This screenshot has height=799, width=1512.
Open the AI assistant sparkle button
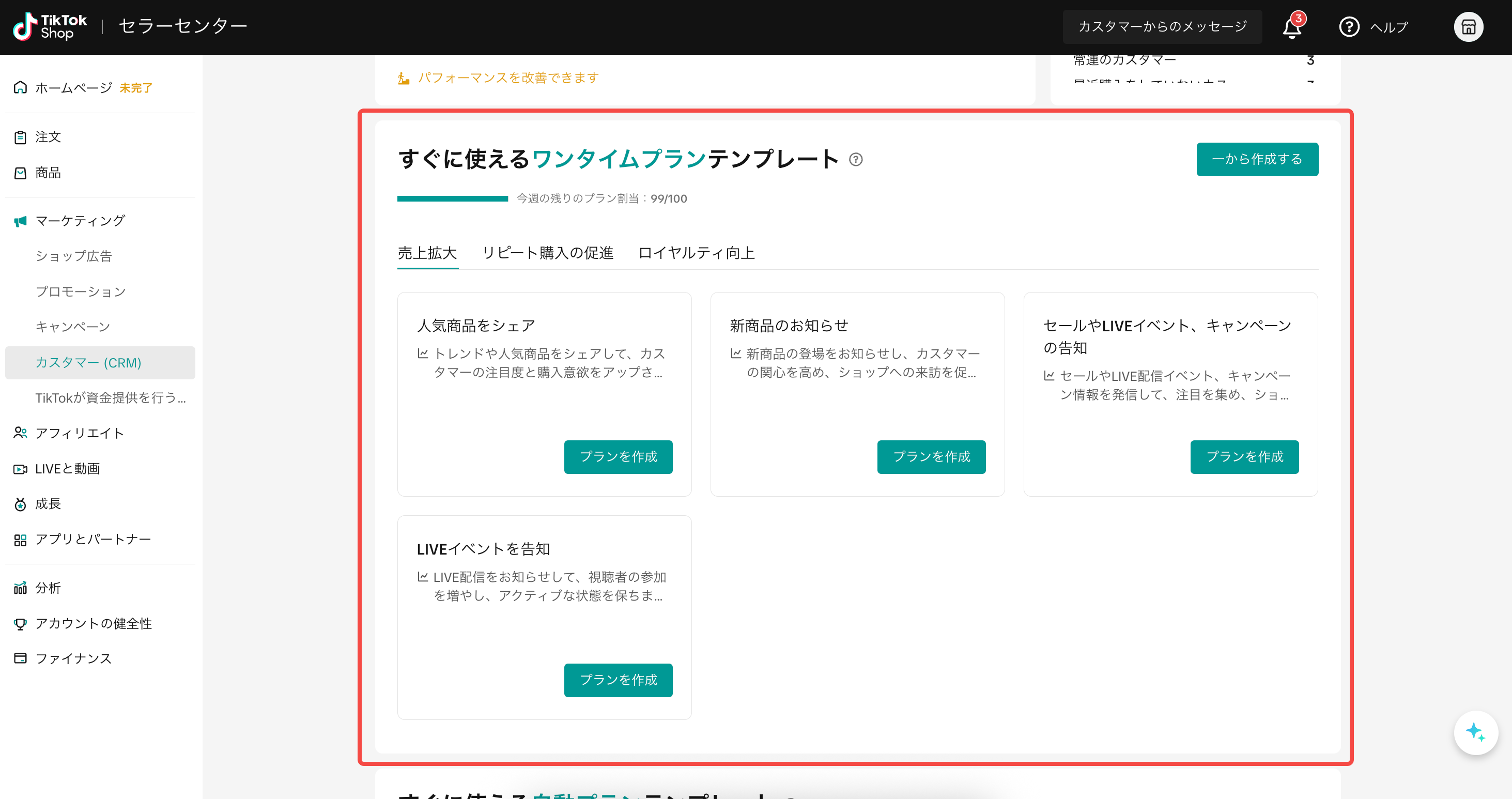pos(1476,732)
